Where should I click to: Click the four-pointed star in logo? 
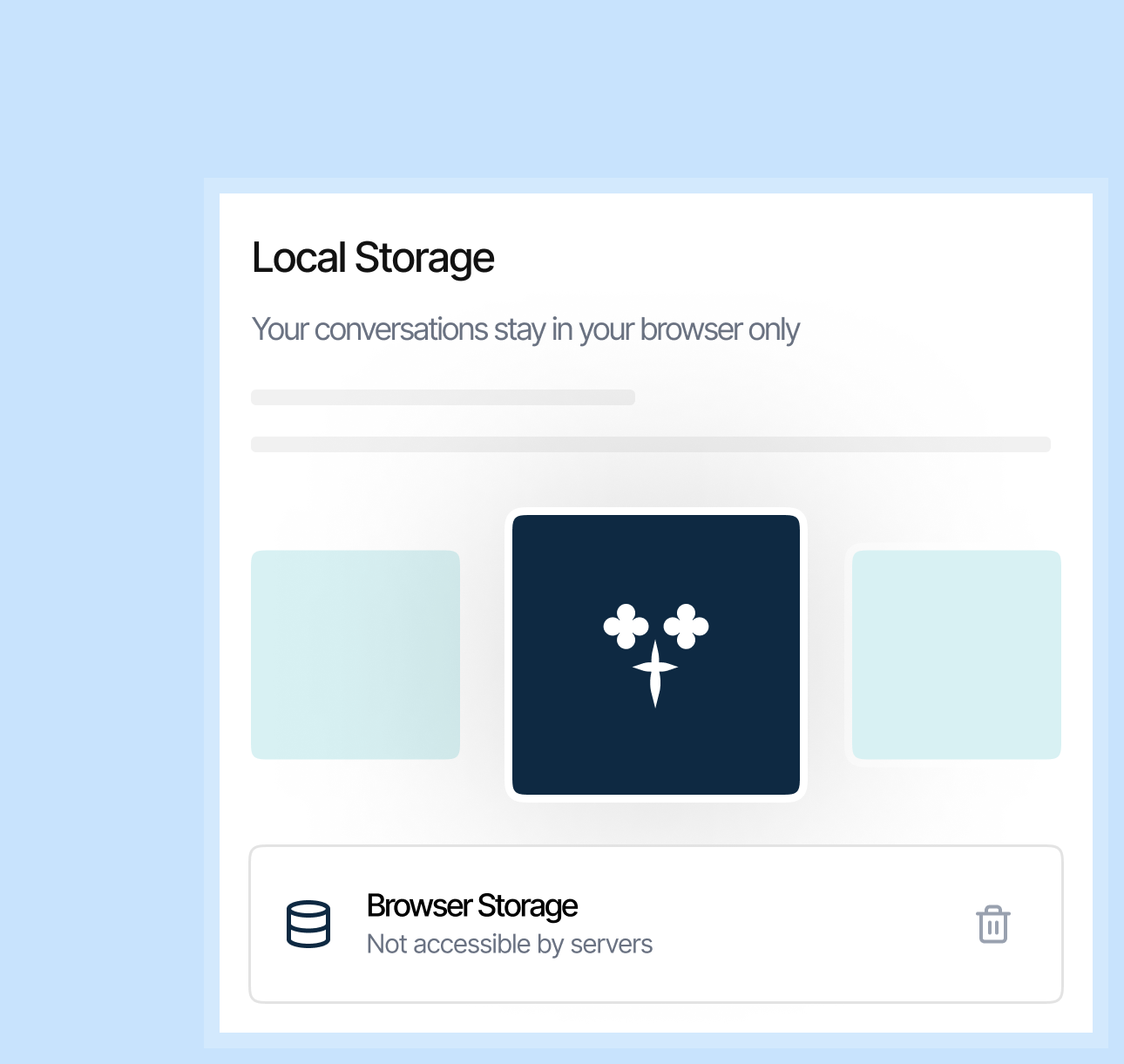tap(655, 671)
